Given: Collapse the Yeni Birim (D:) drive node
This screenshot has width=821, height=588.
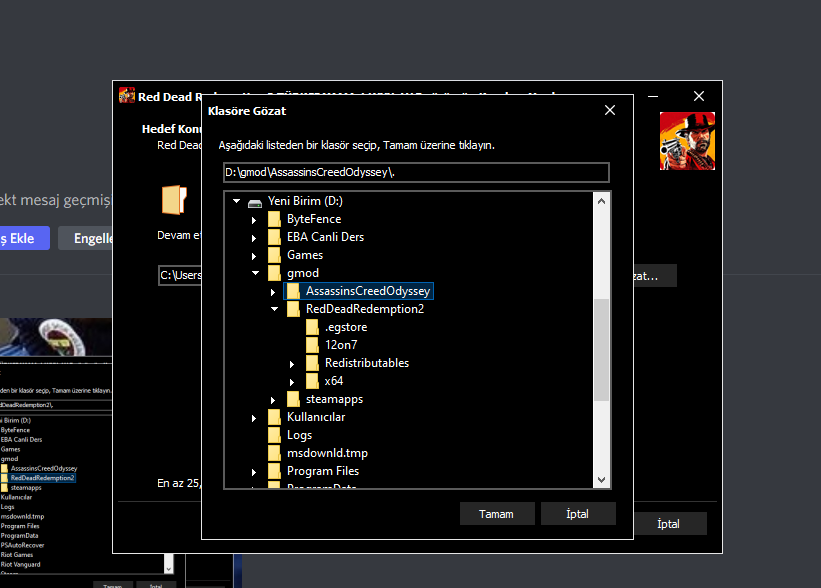Looking at the screenshot, I should [237, 201].
